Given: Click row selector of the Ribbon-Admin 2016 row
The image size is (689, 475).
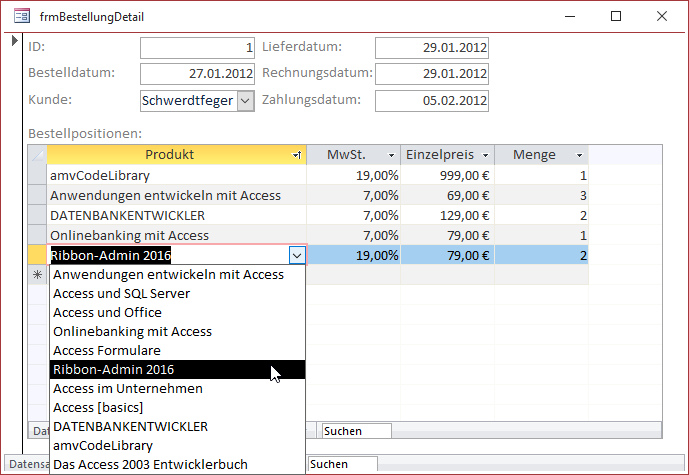Looking at the screenshot, I should pos(37,255).
